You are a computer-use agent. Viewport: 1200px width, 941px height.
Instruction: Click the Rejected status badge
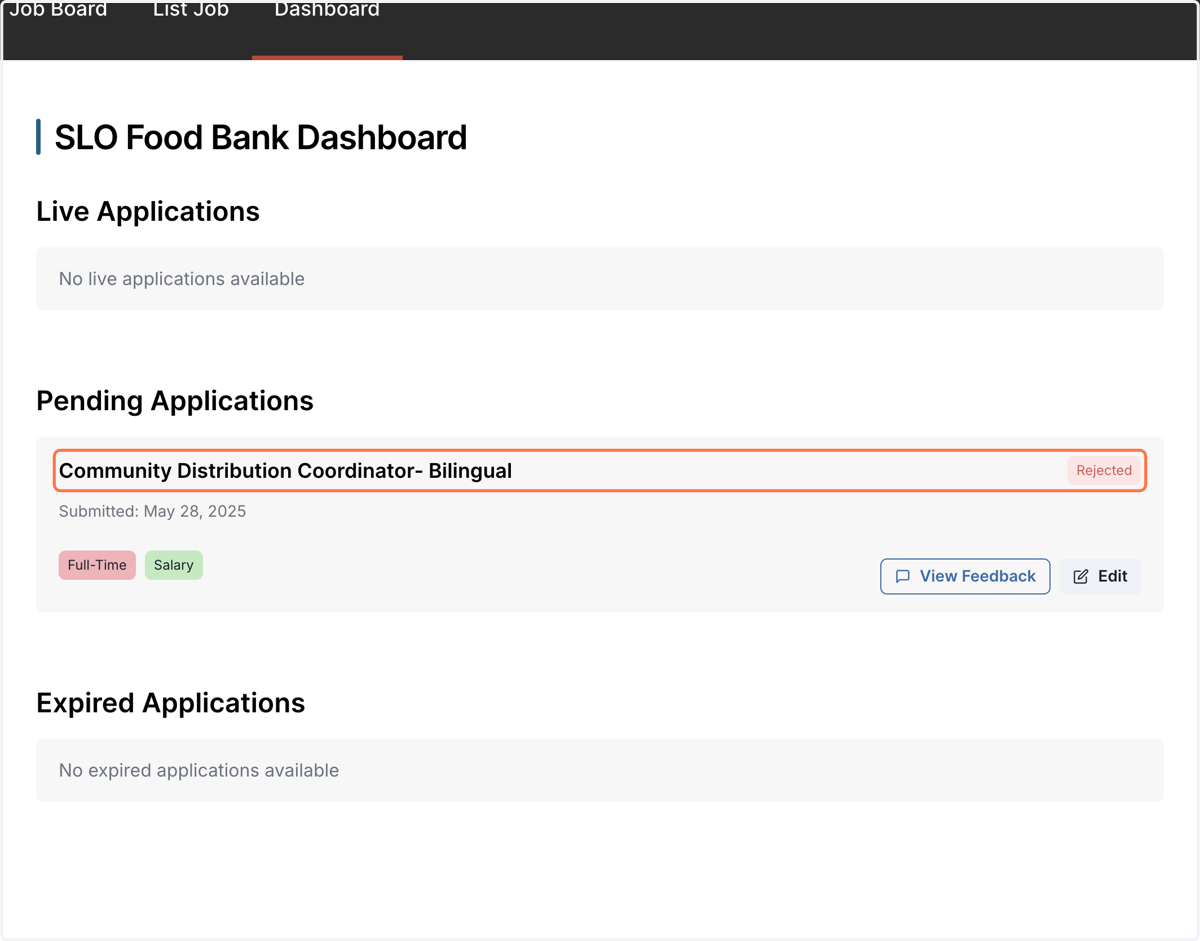pos(1104,470)
